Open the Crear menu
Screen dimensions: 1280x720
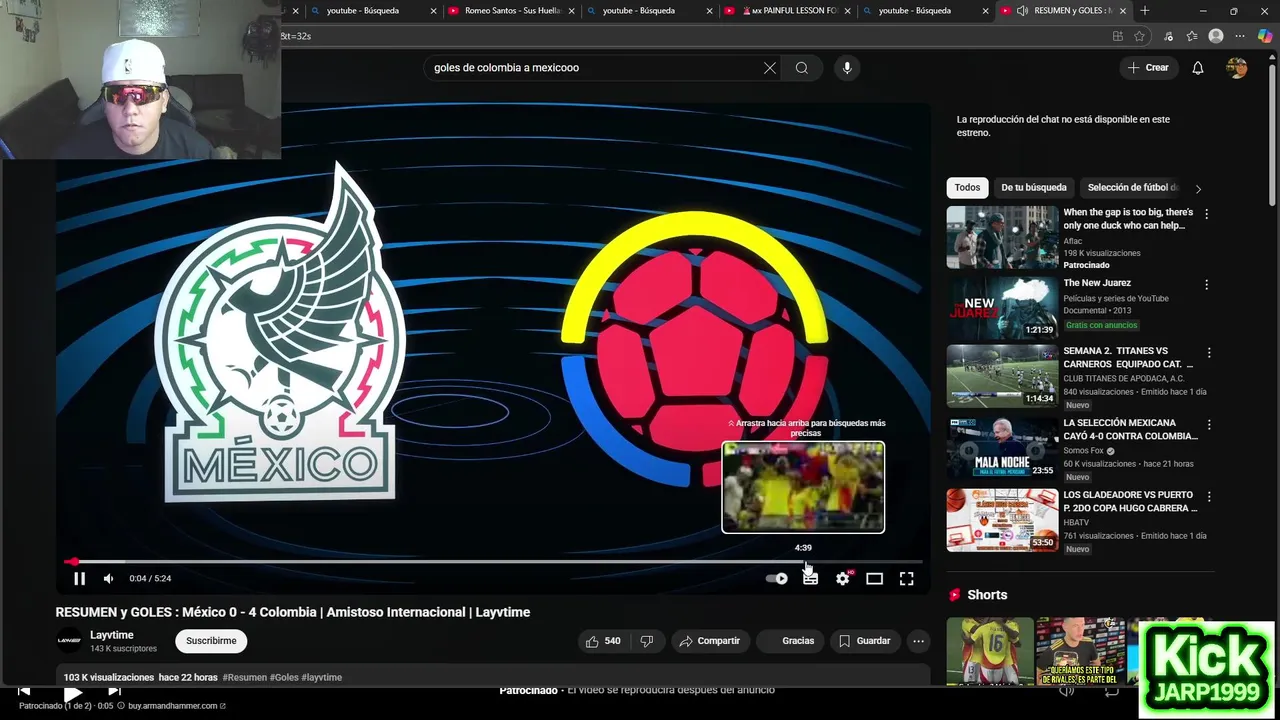1148,68
